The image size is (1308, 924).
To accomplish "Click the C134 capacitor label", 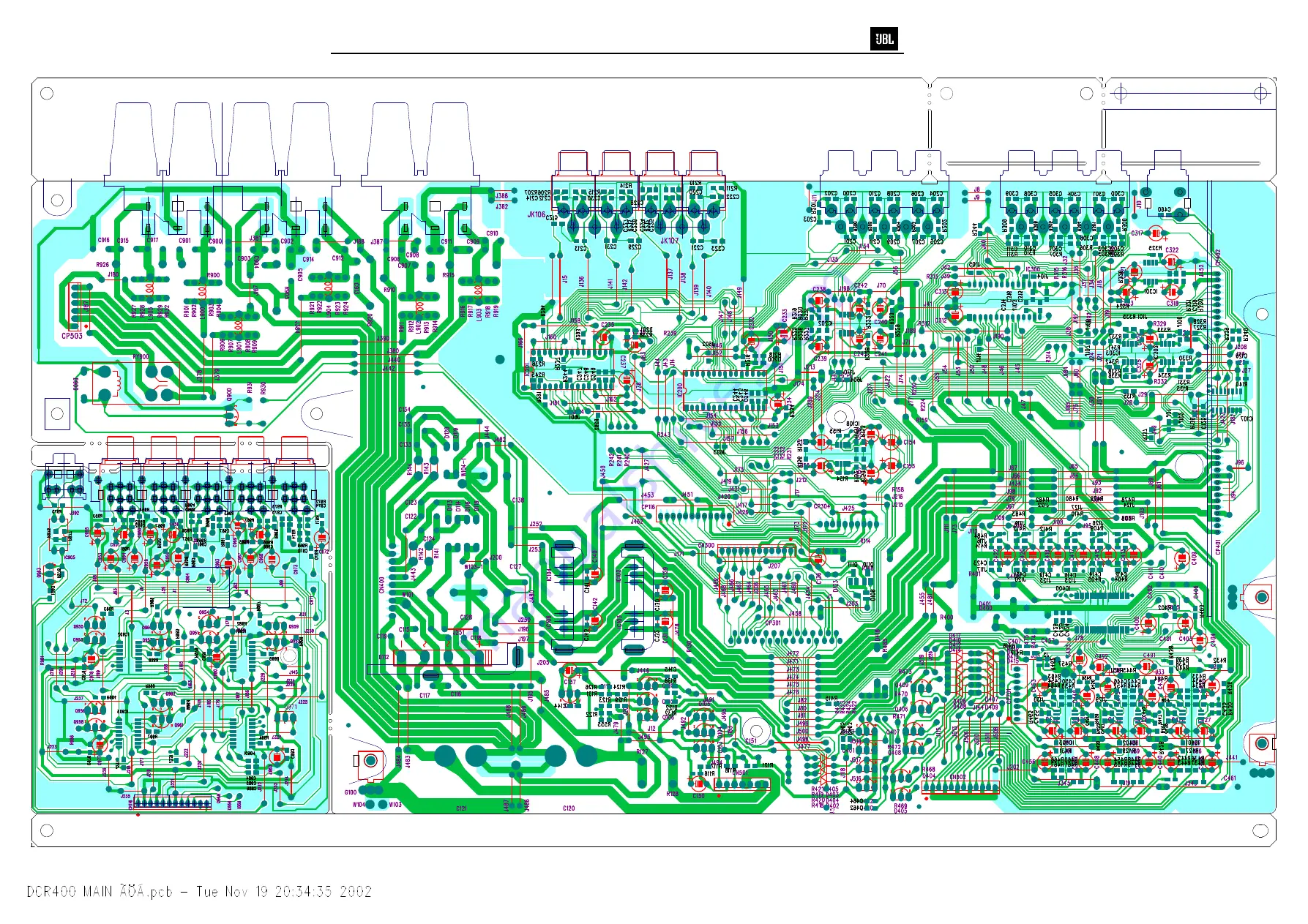I will [x=404, y=410].
